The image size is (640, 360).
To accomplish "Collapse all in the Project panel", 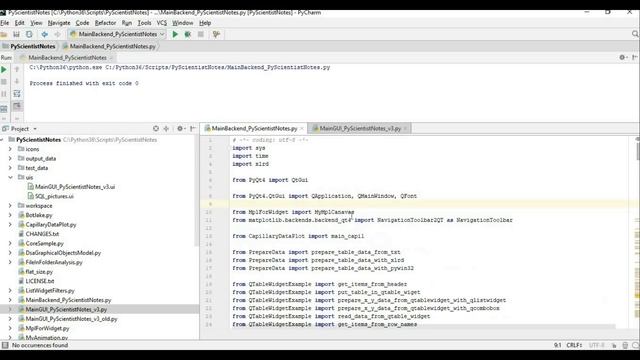I will pyautogui.click(x=166, y=129).
